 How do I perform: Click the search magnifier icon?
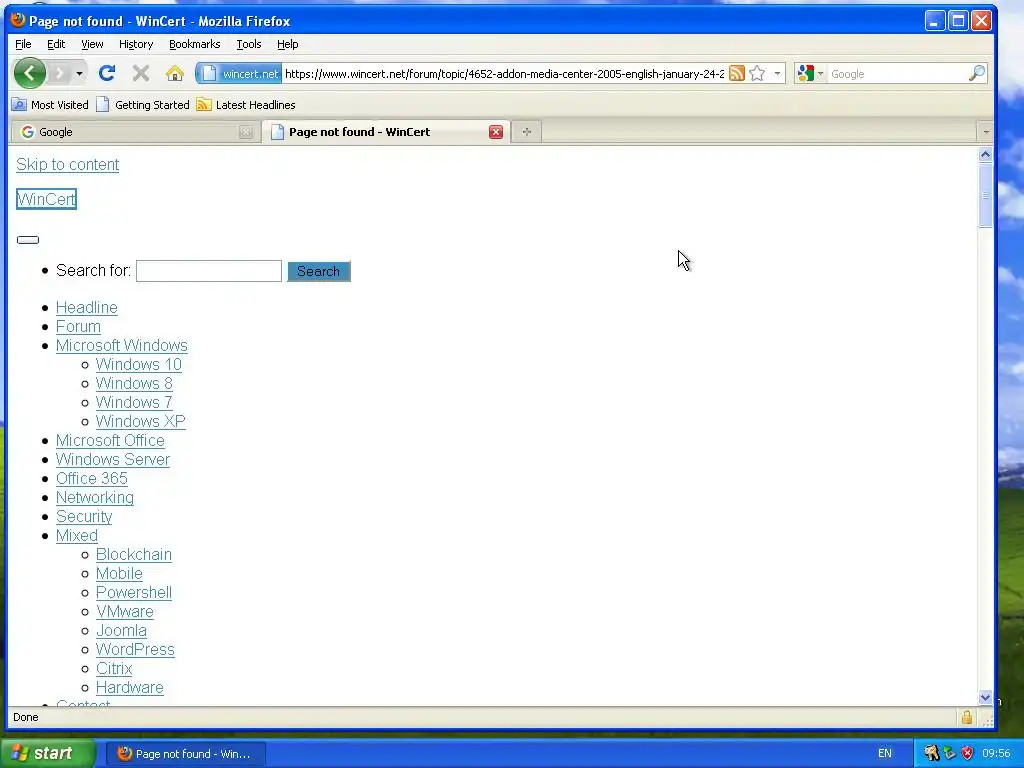click(x=976, y=74)
